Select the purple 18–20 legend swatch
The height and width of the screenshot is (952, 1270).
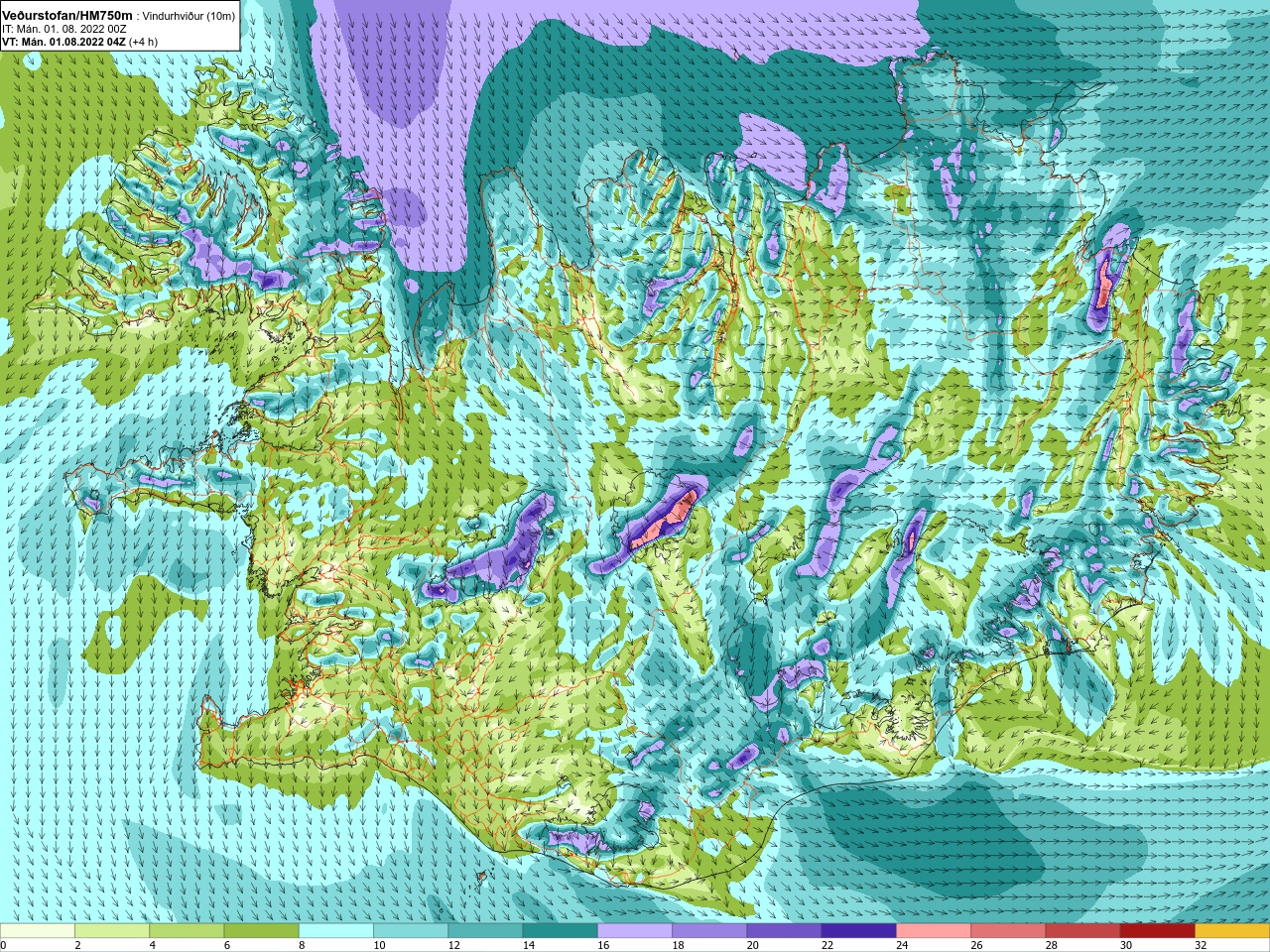point(709,930)
